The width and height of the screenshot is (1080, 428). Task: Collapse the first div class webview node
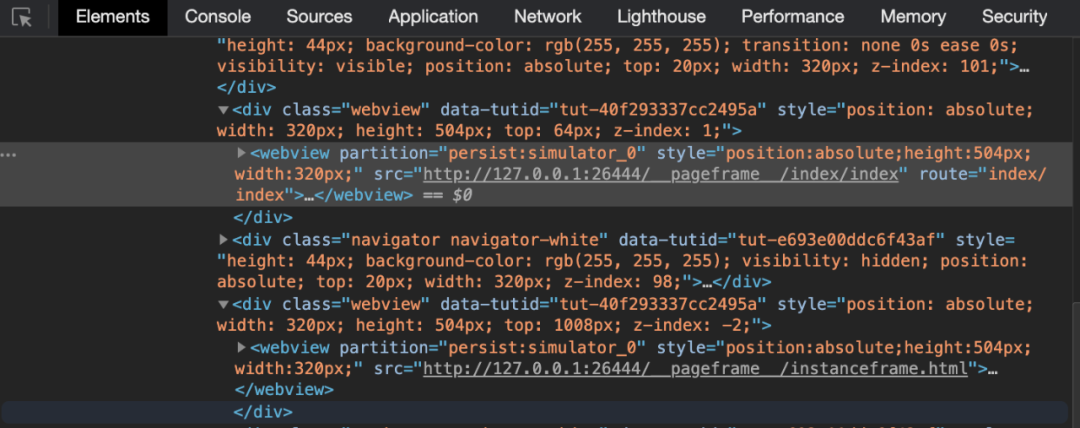pyautogui.click(x=223, y=109)
